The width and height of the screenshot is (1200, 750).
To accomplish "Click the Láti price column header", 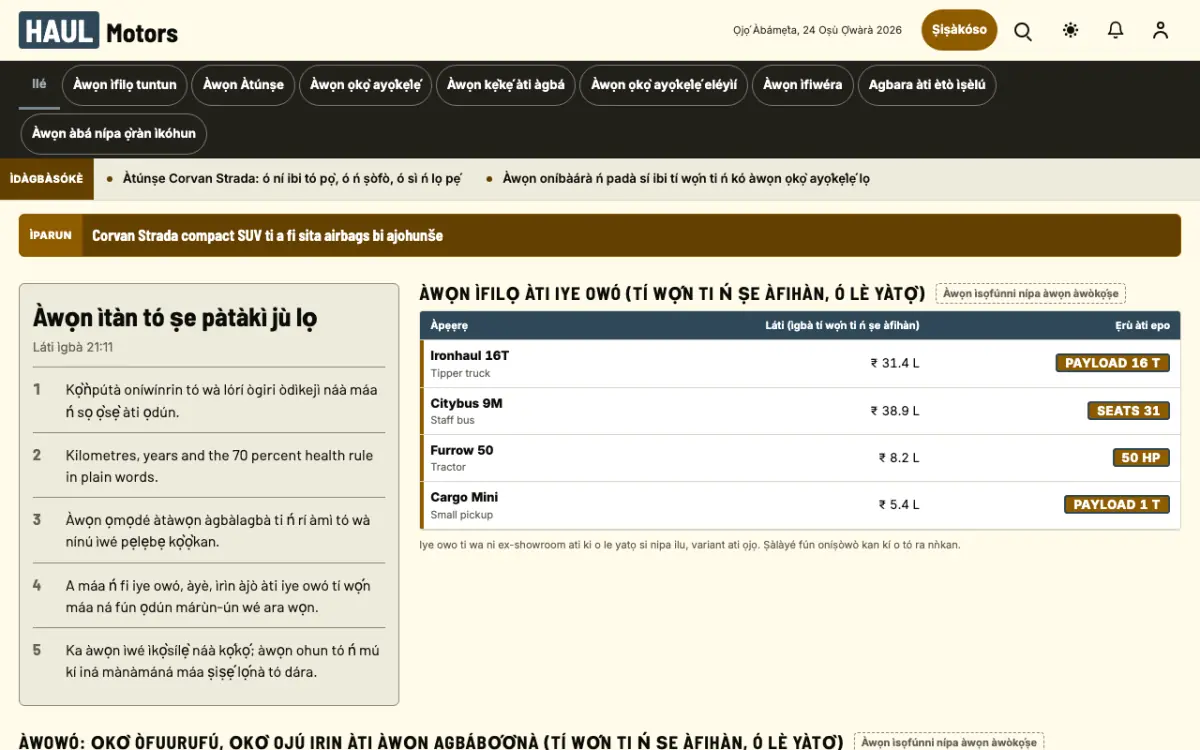I will coord(842,325).
